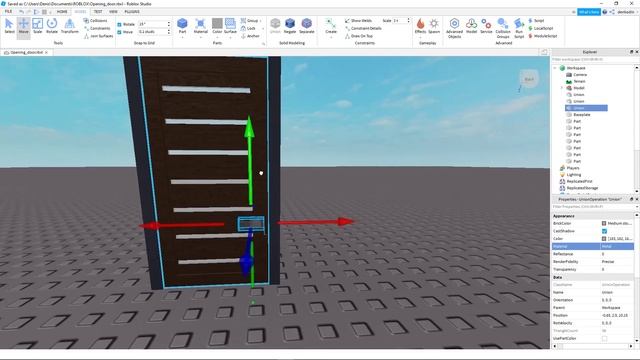The width and height of the screenshot is (640, 360).
Task: Toggle the UsePartColor checkbox
Action: click(604, 338)
